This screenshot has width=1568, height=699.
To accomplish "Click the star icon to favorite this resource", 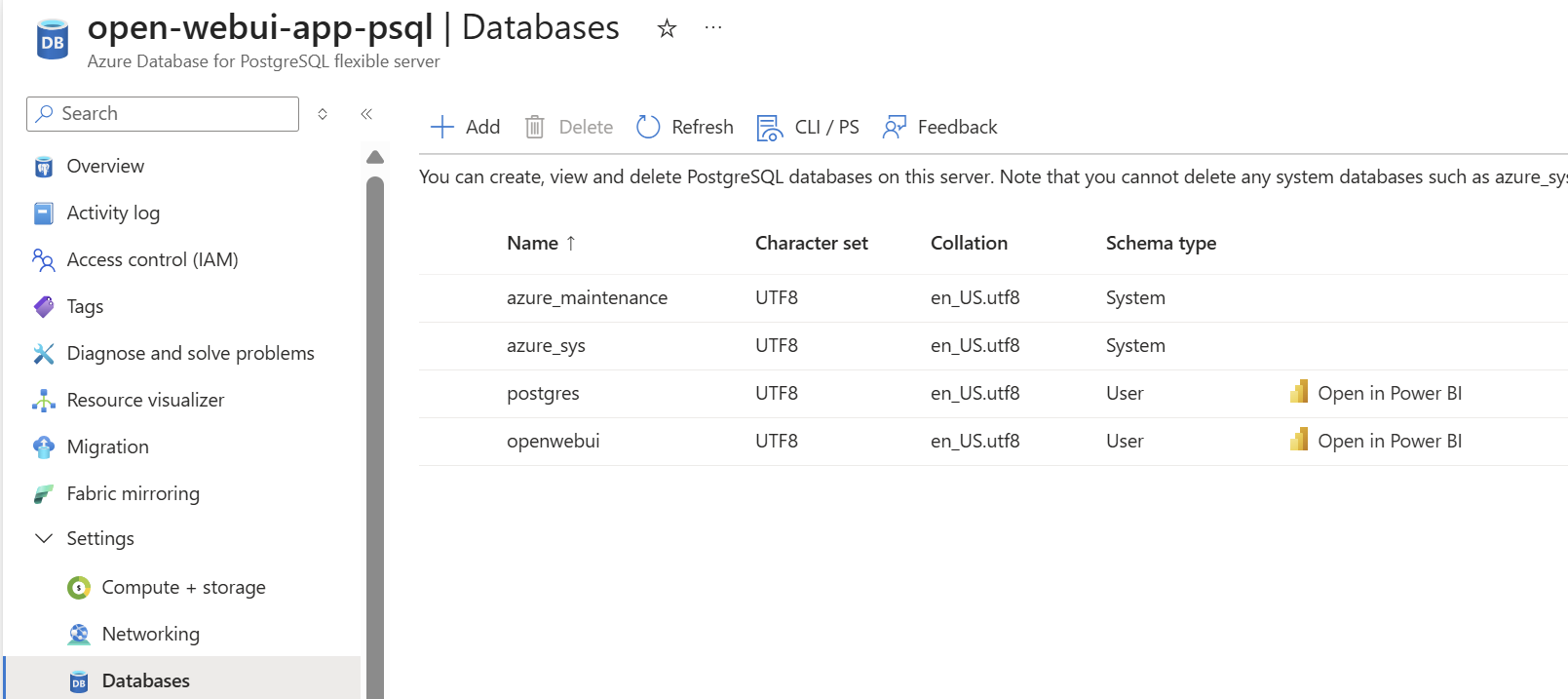I will [667, 28].
